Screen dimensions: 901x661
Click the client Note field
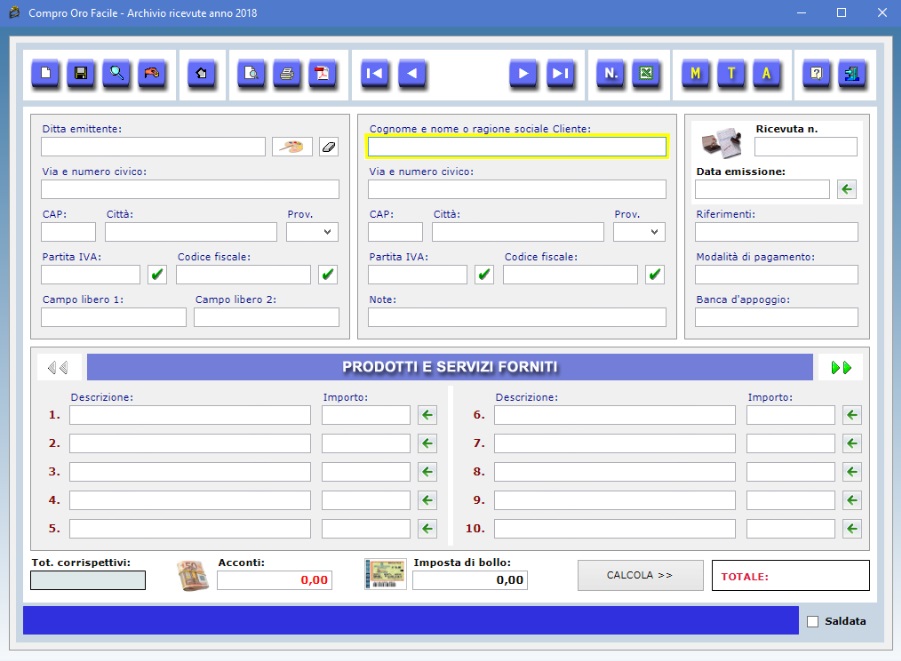coord(517,317)
